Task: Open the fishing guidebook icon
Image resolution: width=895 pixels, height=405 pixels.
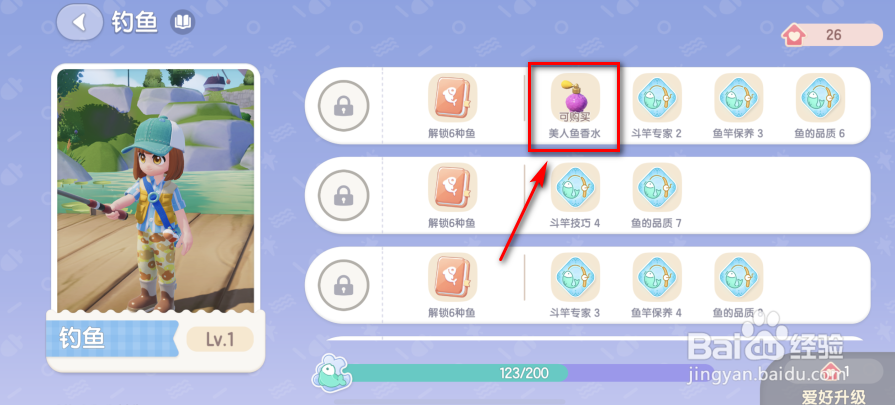Action: [183, 22]
